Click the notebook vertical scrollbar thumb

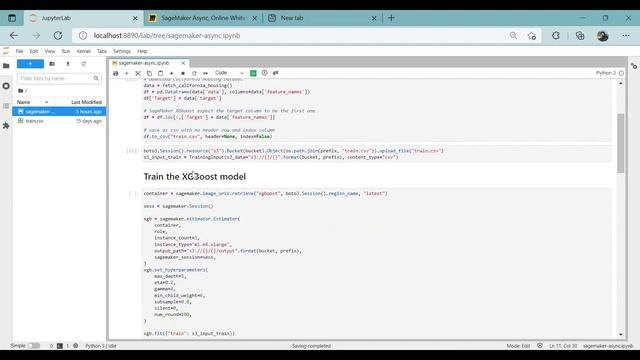click(x=620, y=143)
